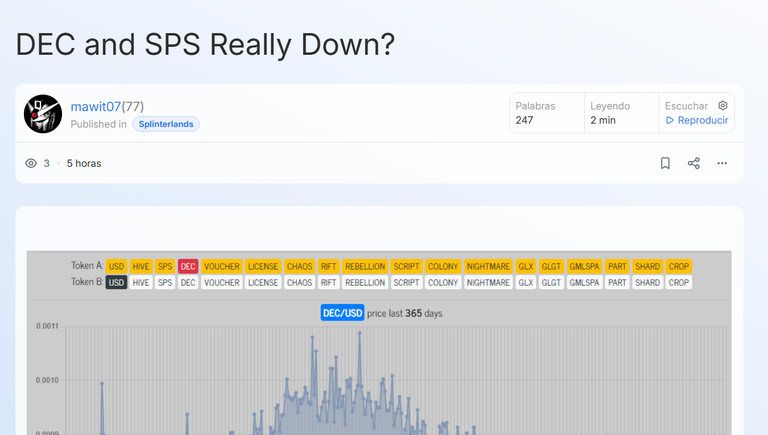Select LICENSE in Token B row
Screen dimensions: 768x435
(x=263, y=283)
